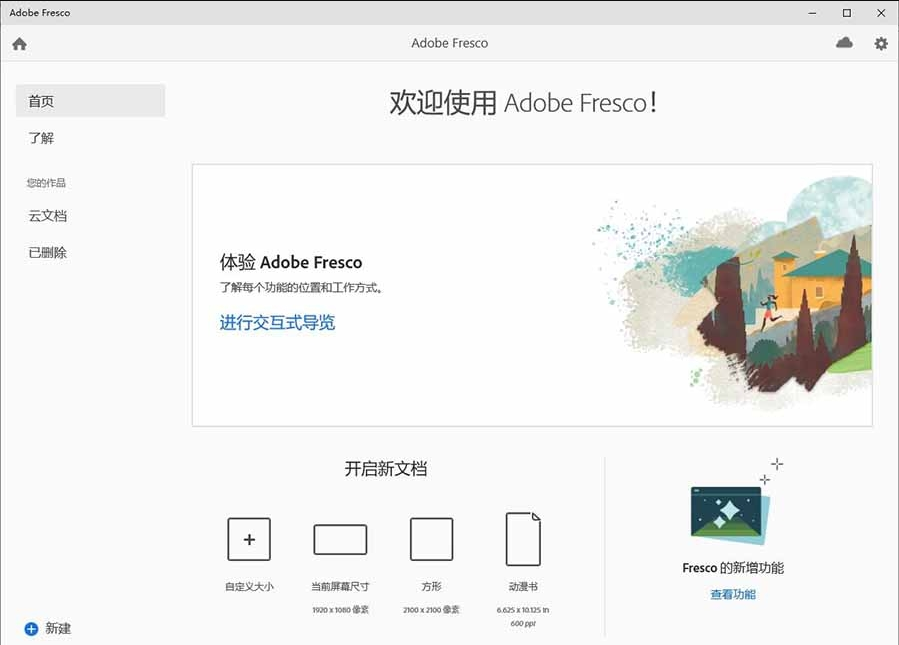Go to 云文档 cloud documents
Screen dimensions: 899x645
(x=48, y=216)
